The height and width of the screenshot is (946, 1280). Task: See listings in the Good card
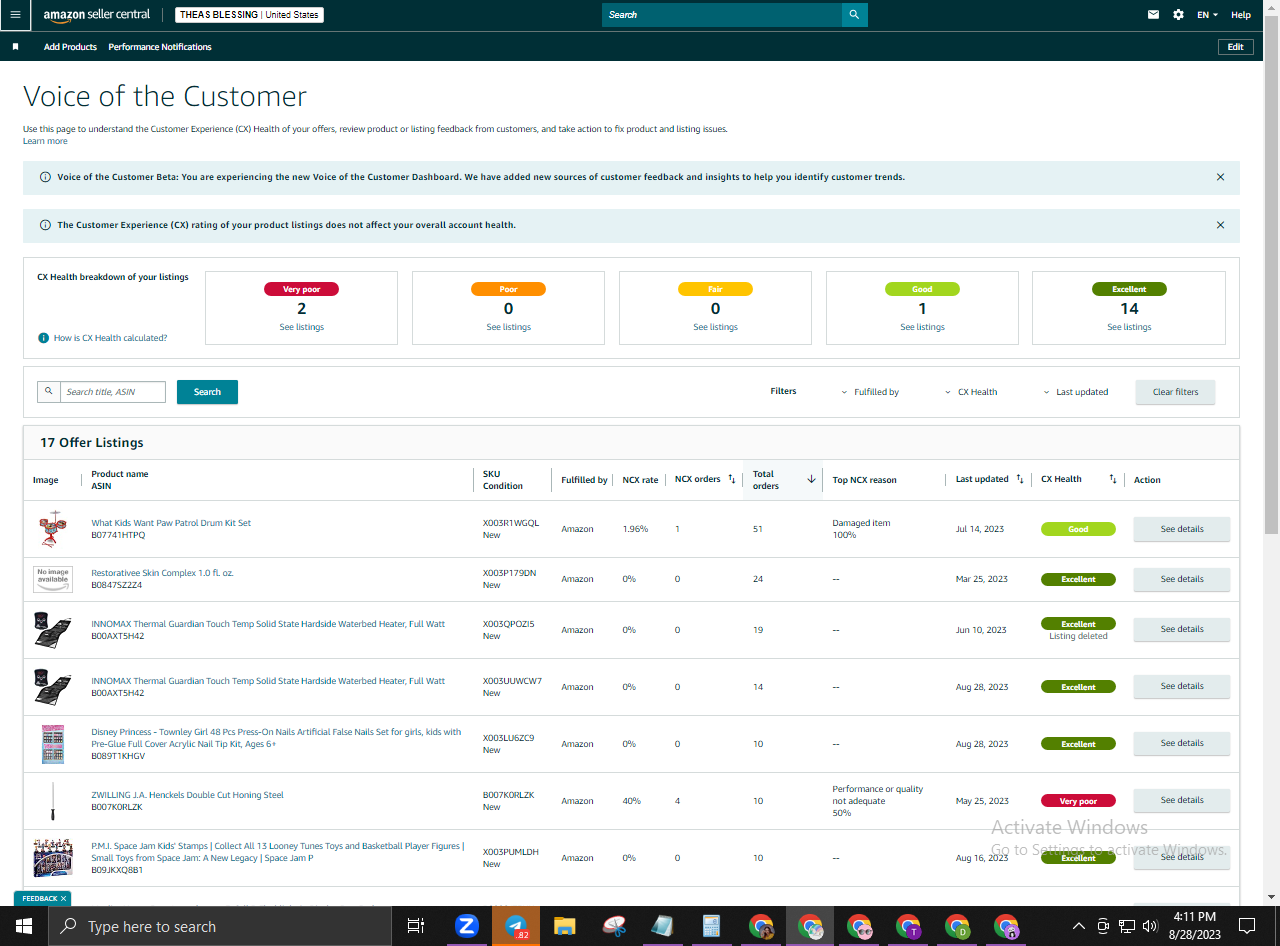point(922,327)
